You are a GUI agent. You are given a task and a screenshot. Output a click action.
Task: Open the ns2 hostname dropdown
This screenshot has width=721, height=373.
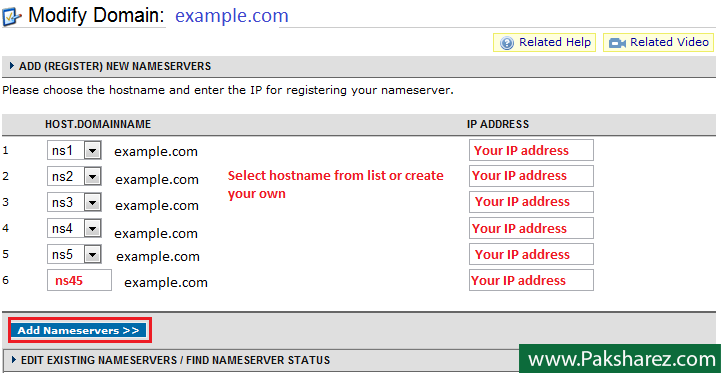92,176
